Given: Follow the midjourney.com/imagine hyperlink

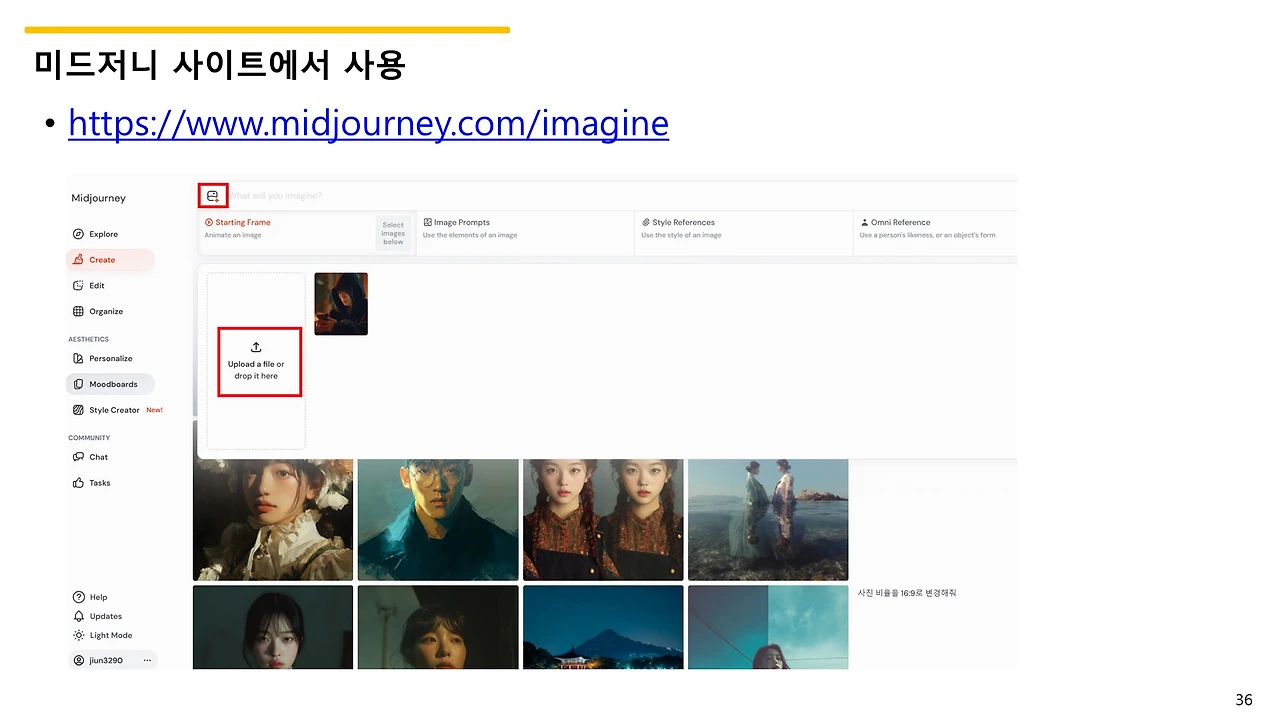Looking at the screenshot, I should point(368,122).
